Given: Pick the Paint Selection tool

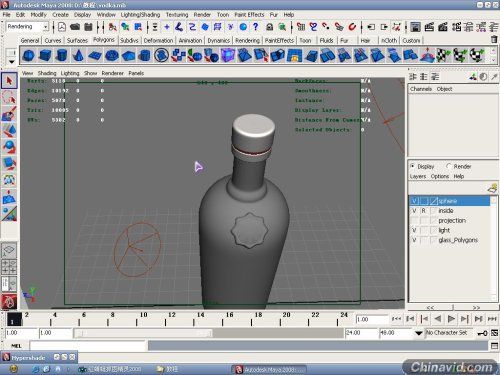Looking at the screenshot, I should (9, 114).
